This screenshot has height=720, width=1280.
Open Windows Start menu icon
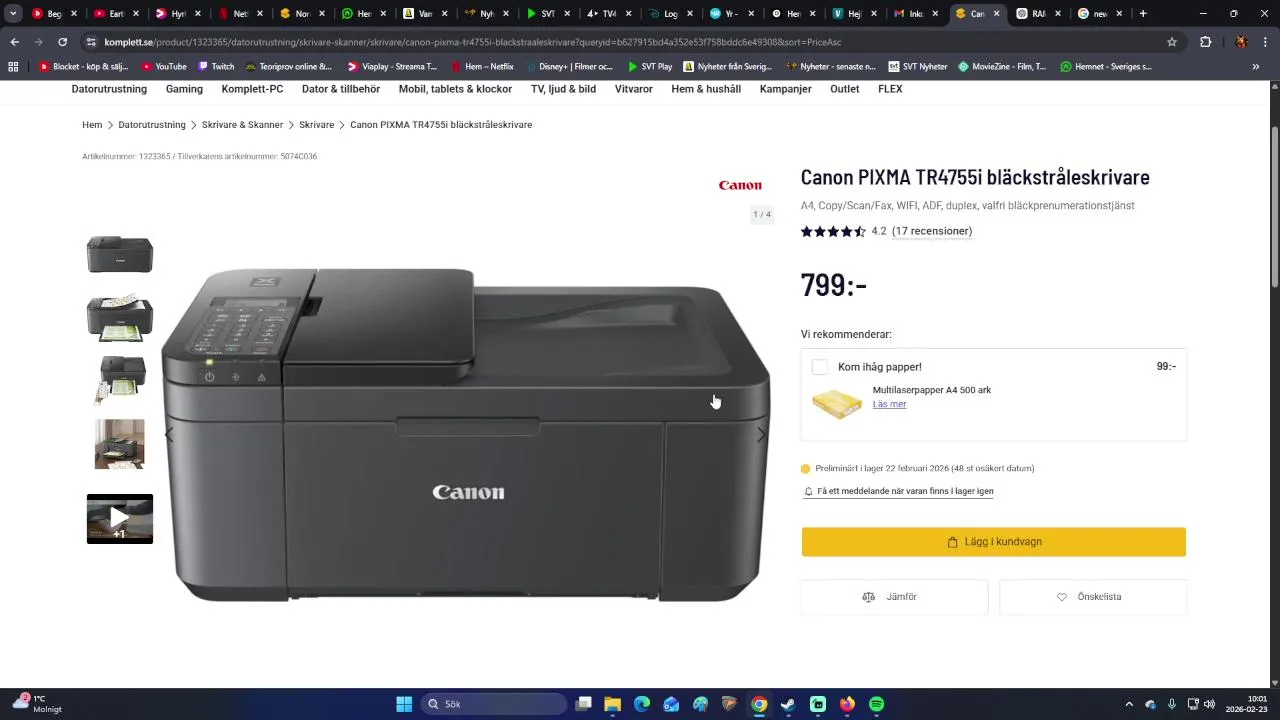tap(404, 704)
